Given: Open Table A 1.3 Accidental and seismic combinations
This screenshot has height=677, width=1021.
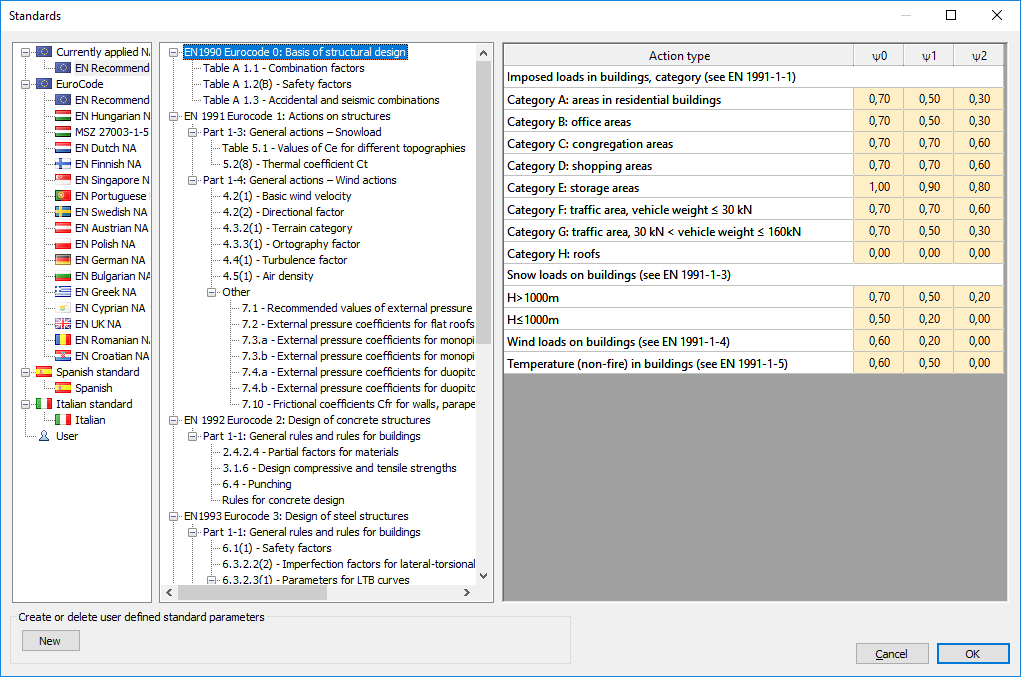Looking at the screenshot, I should click(321, 100).
